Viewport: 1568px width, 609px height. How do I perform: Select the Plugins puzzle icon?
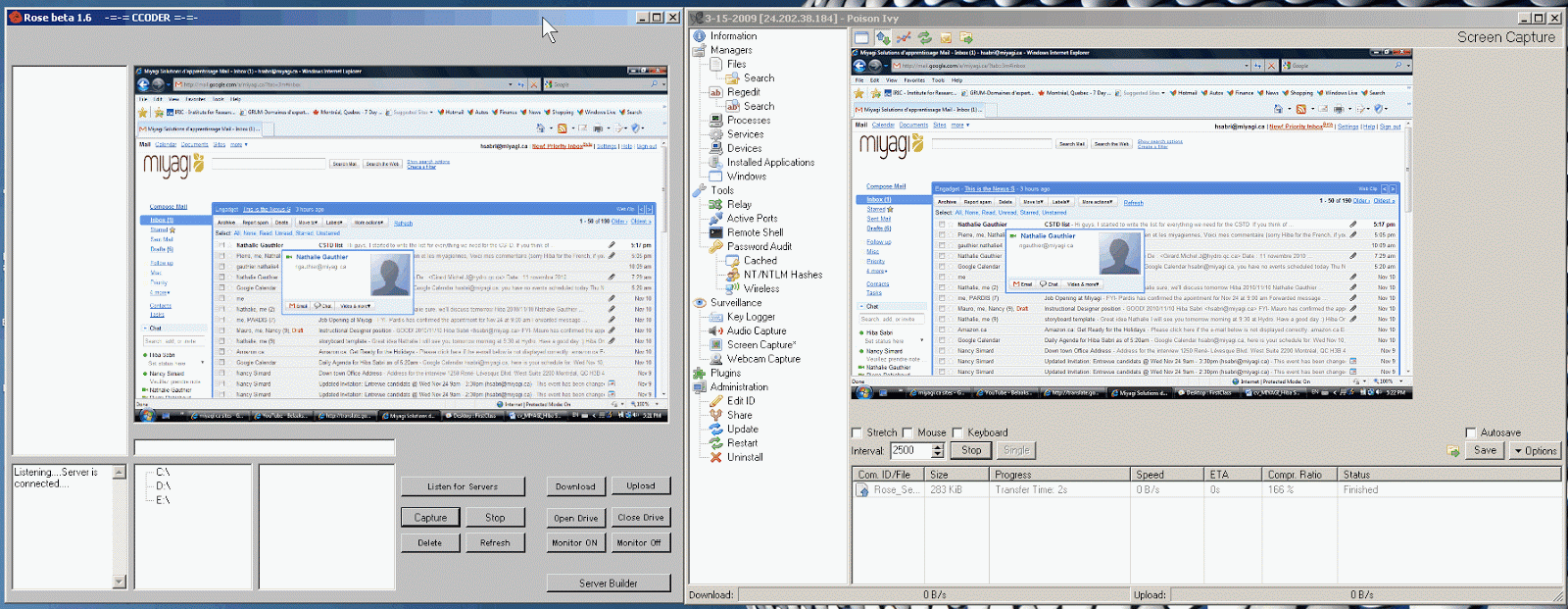pos(700,374)
